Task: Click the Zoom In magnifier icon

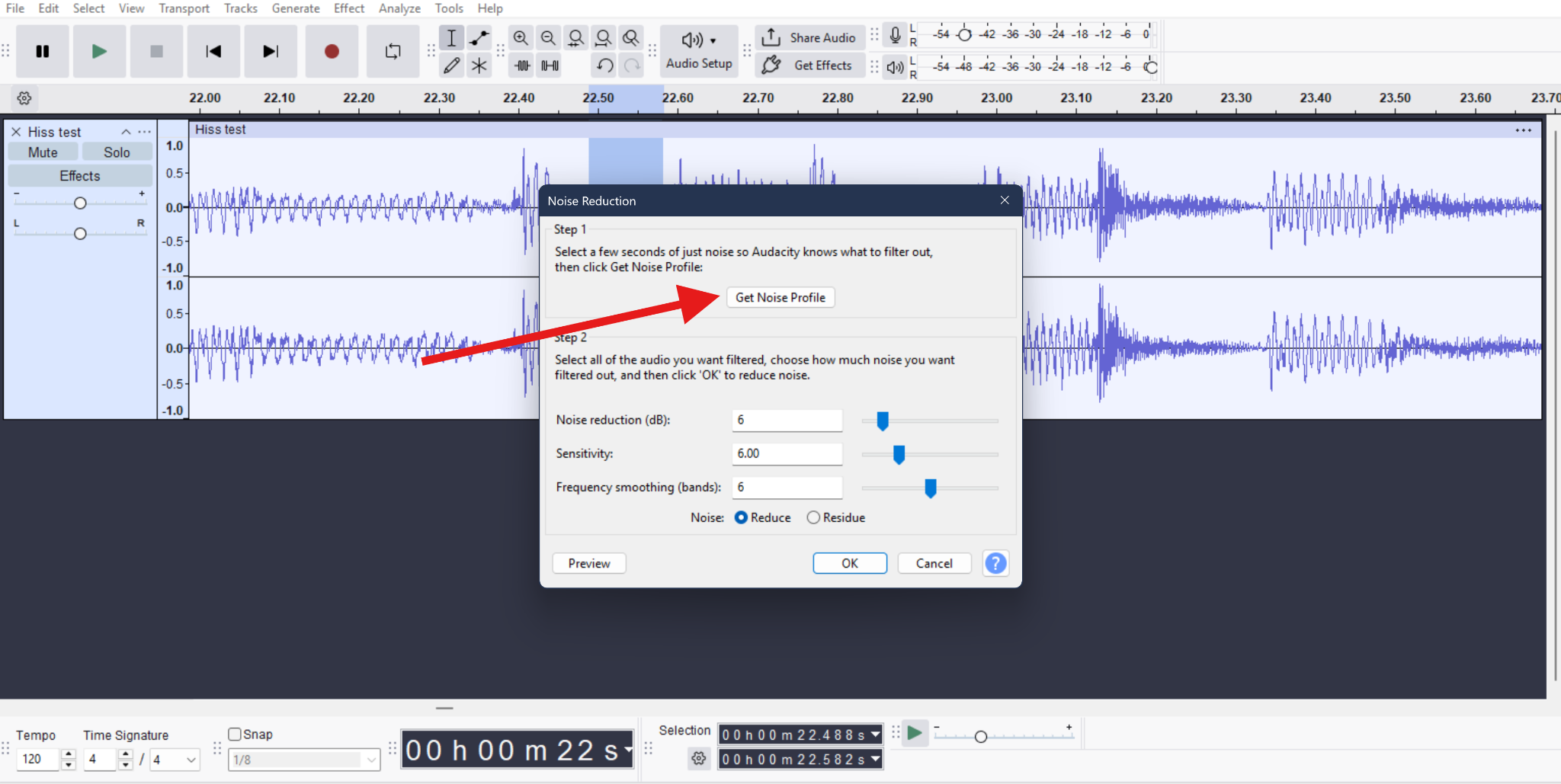Action: point(521,37)
